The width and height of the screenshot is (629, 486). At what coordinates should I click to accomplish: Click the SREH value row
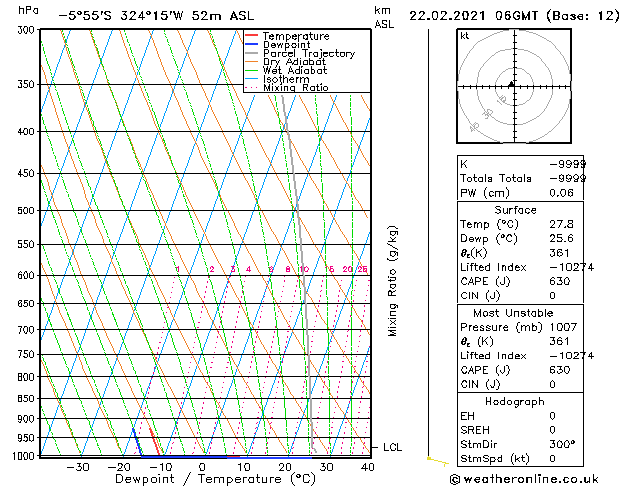click(x=520, y=430)
